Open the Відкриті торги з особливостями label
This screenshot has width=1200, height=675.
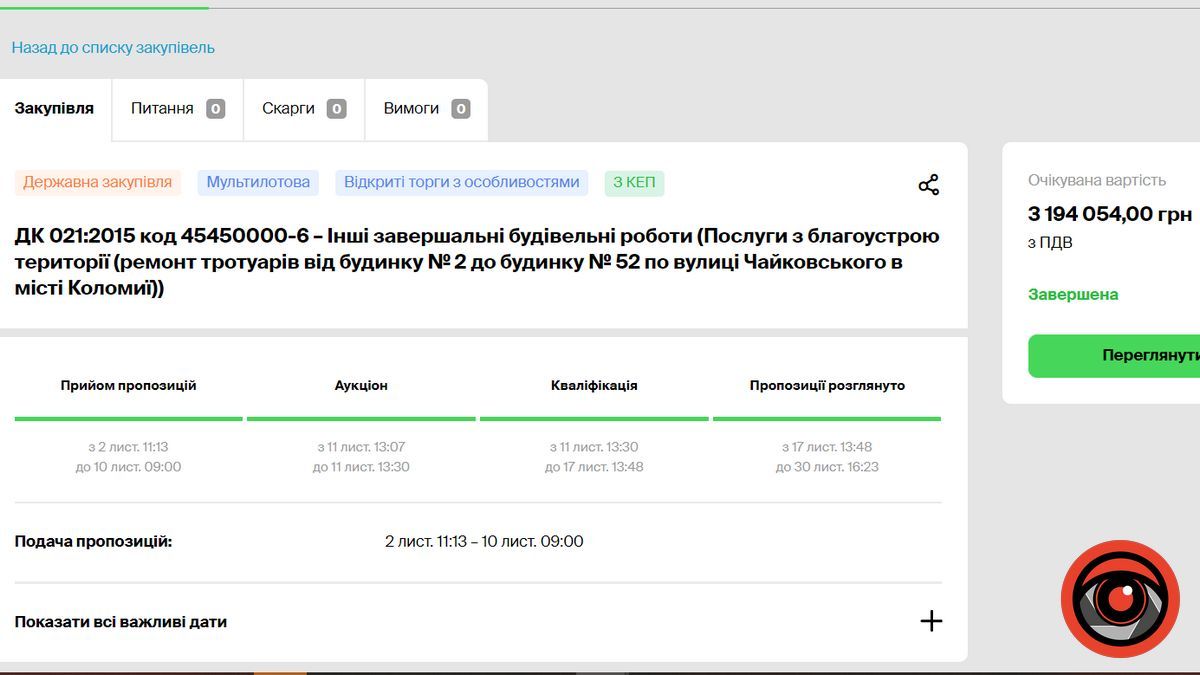click(461, 182)
